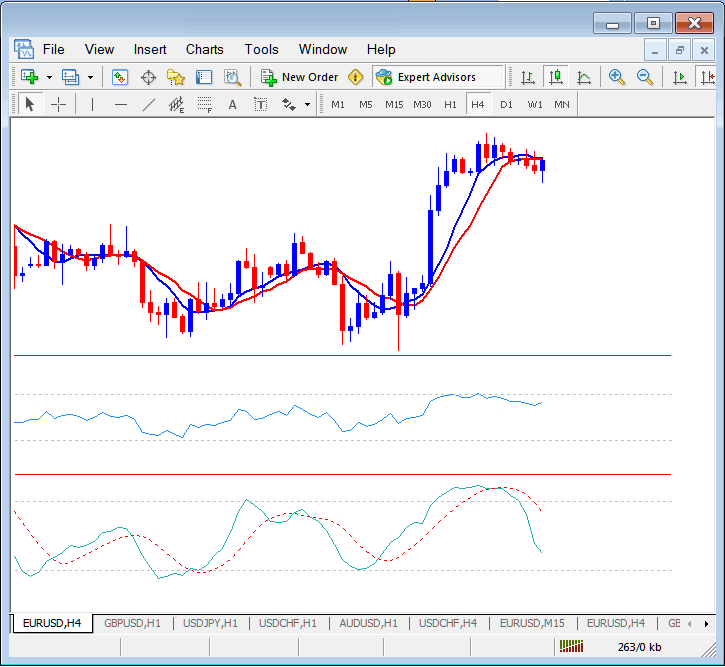Click the Zoom Out magnifier icon
Screen dimensions: 725x667
click(645, 77)
